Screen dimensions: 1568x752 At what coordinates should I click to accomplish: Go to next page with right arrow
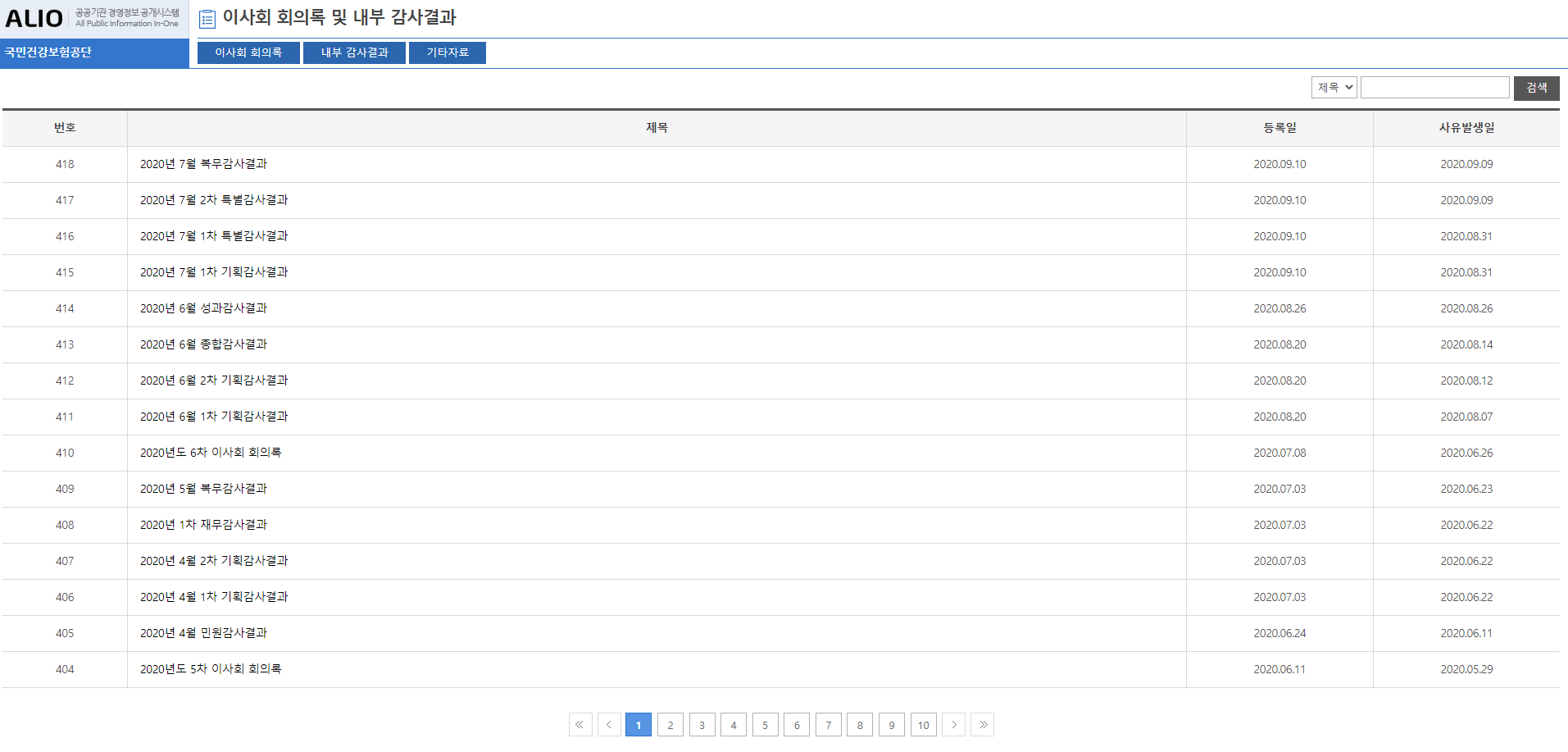click(x=953, y=725)
